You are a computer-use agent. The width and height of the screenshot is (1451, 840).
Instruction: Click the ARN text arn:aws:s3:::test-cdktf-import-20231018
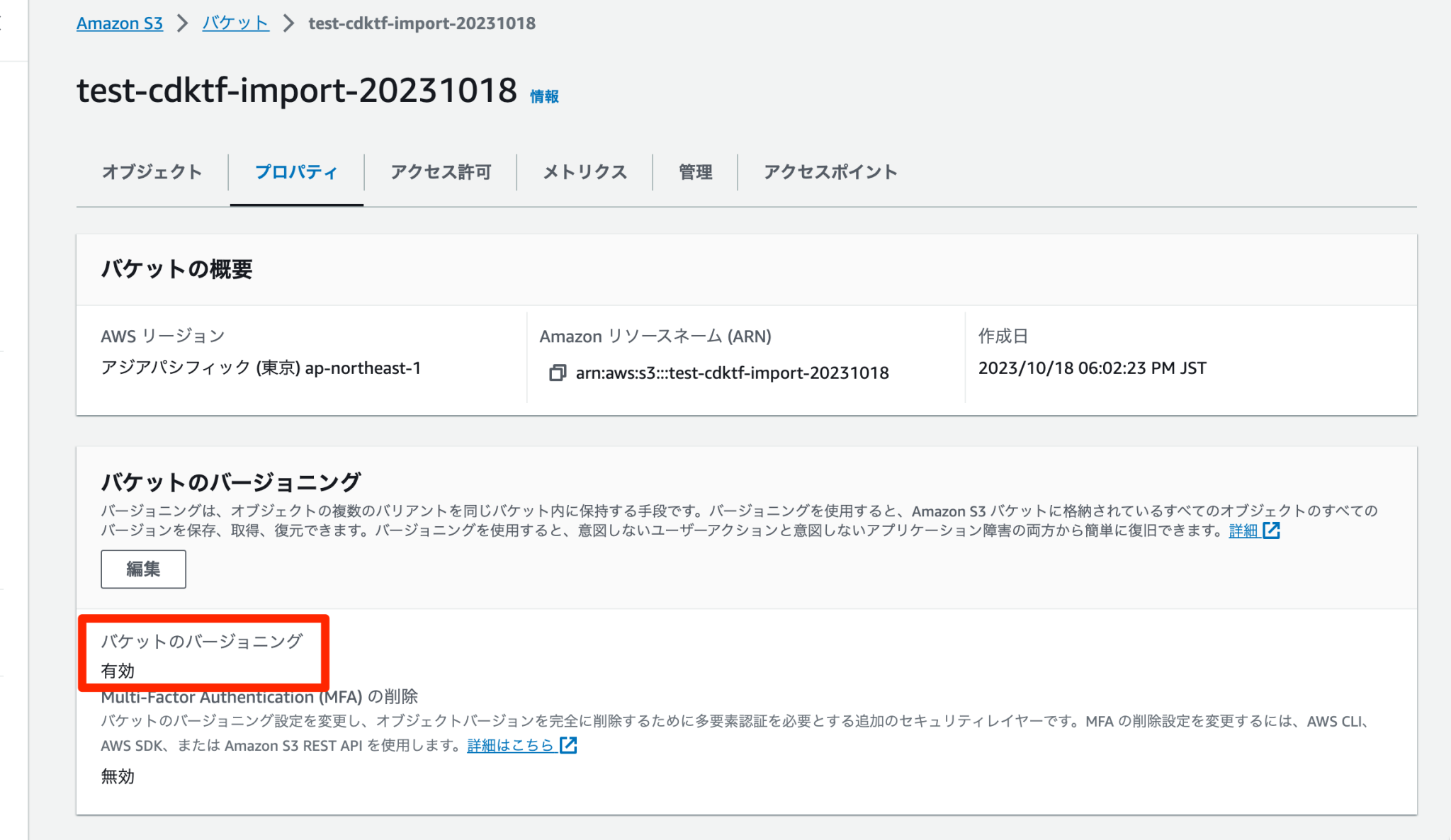click(733, 373)
